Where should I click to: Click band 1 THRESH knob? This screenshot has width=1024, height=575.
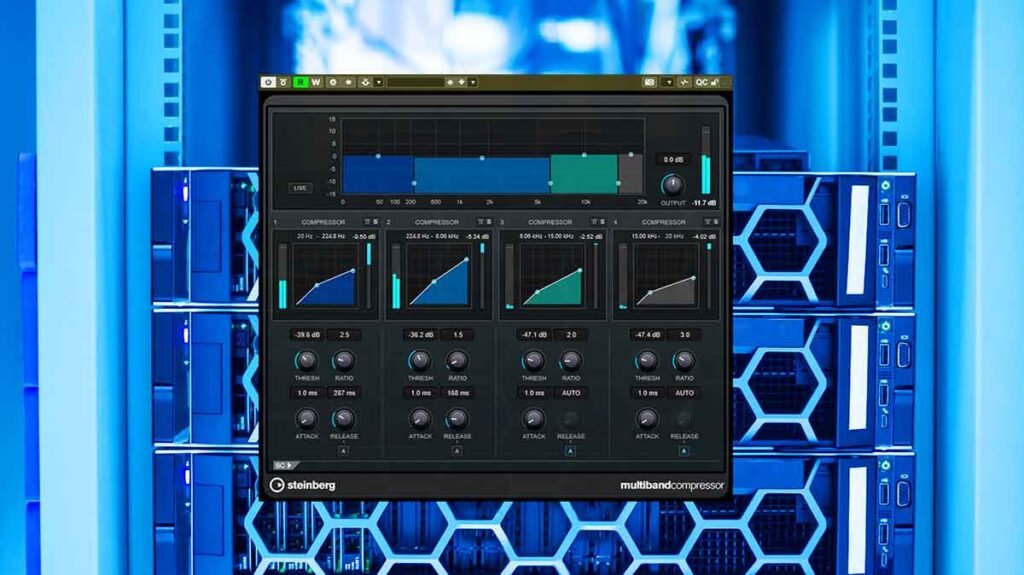306,361
